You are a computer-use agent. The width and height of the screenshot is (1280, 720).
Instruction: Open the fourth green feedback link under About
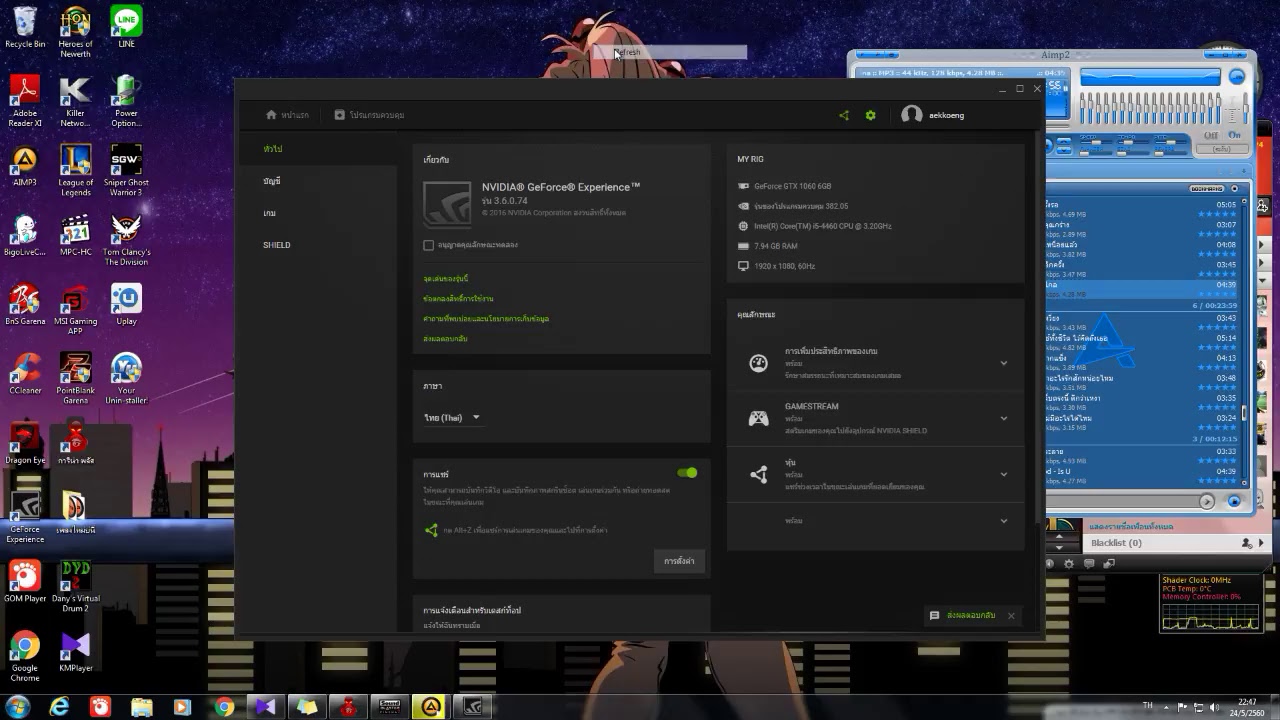446,338
